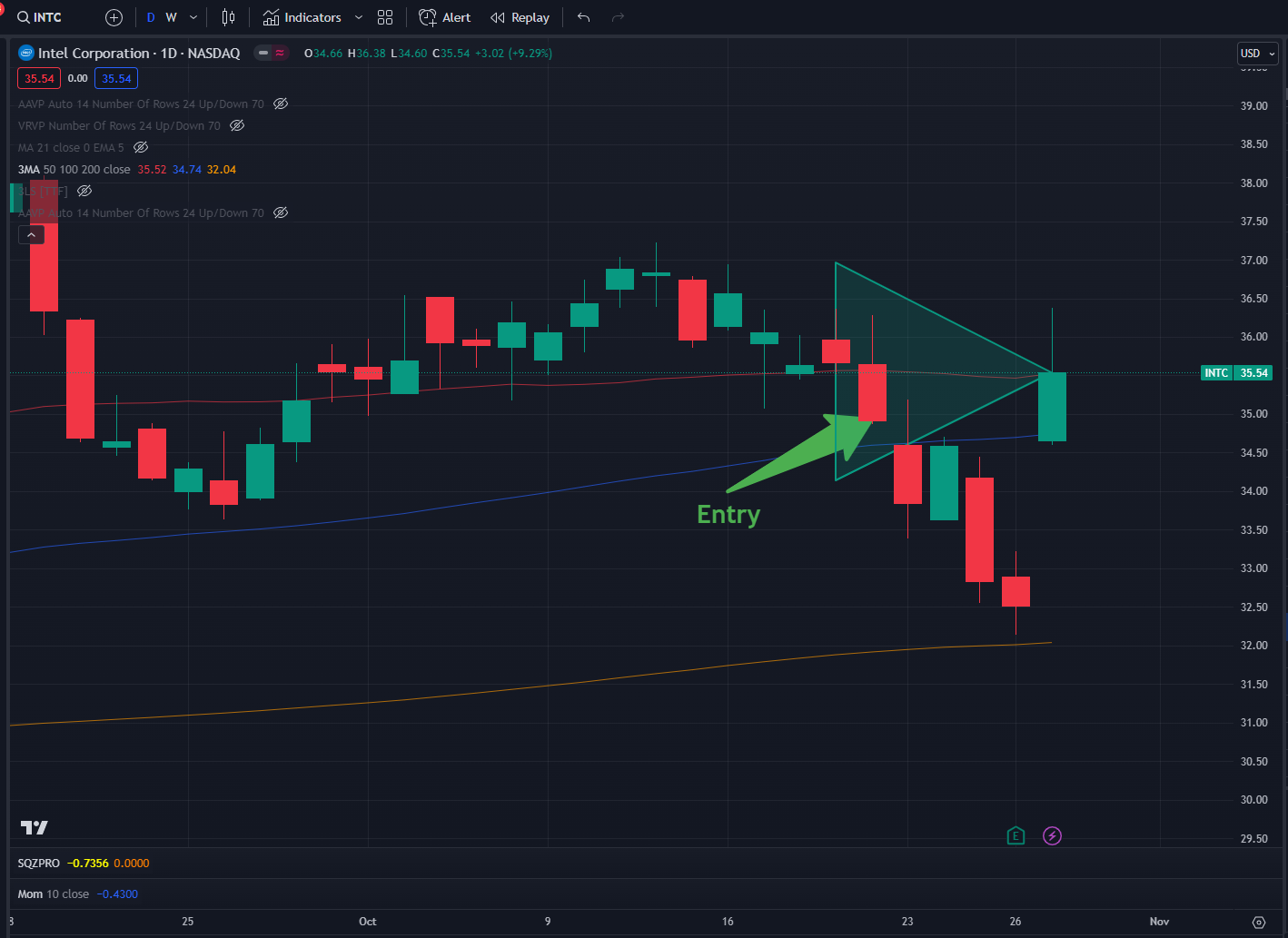Click the add symbol plus icon
This screenshot has width=1288, height=938.
[114, 17]
